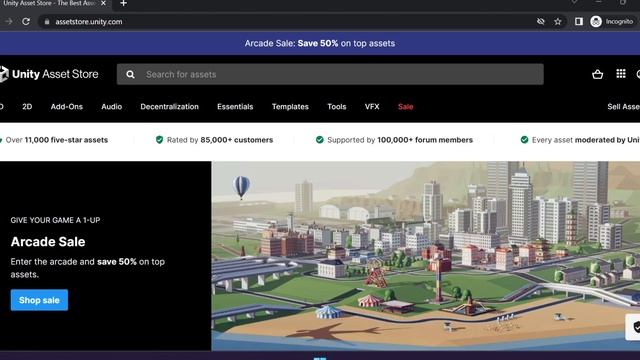Image resolution: width=640 pixels, height=360 pixels.
Task: Click the forward navigation arrow
Action: click(8, 22)
